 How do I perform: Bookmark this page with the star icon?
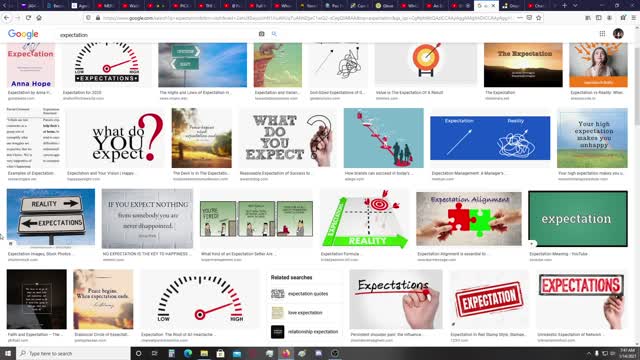[539, 18]
